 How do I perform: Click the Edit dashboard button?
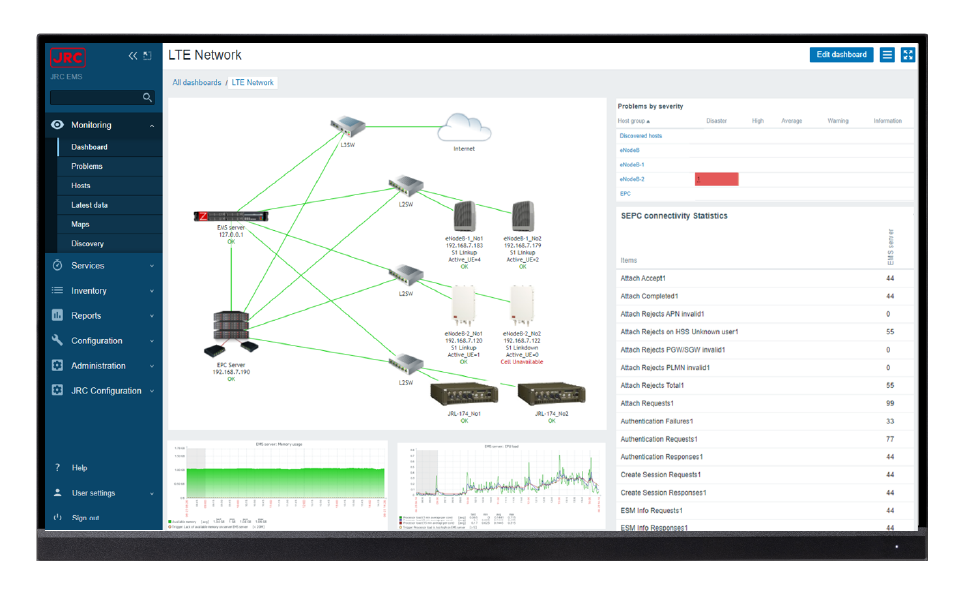pyautogui.click(x=841, y=55)
